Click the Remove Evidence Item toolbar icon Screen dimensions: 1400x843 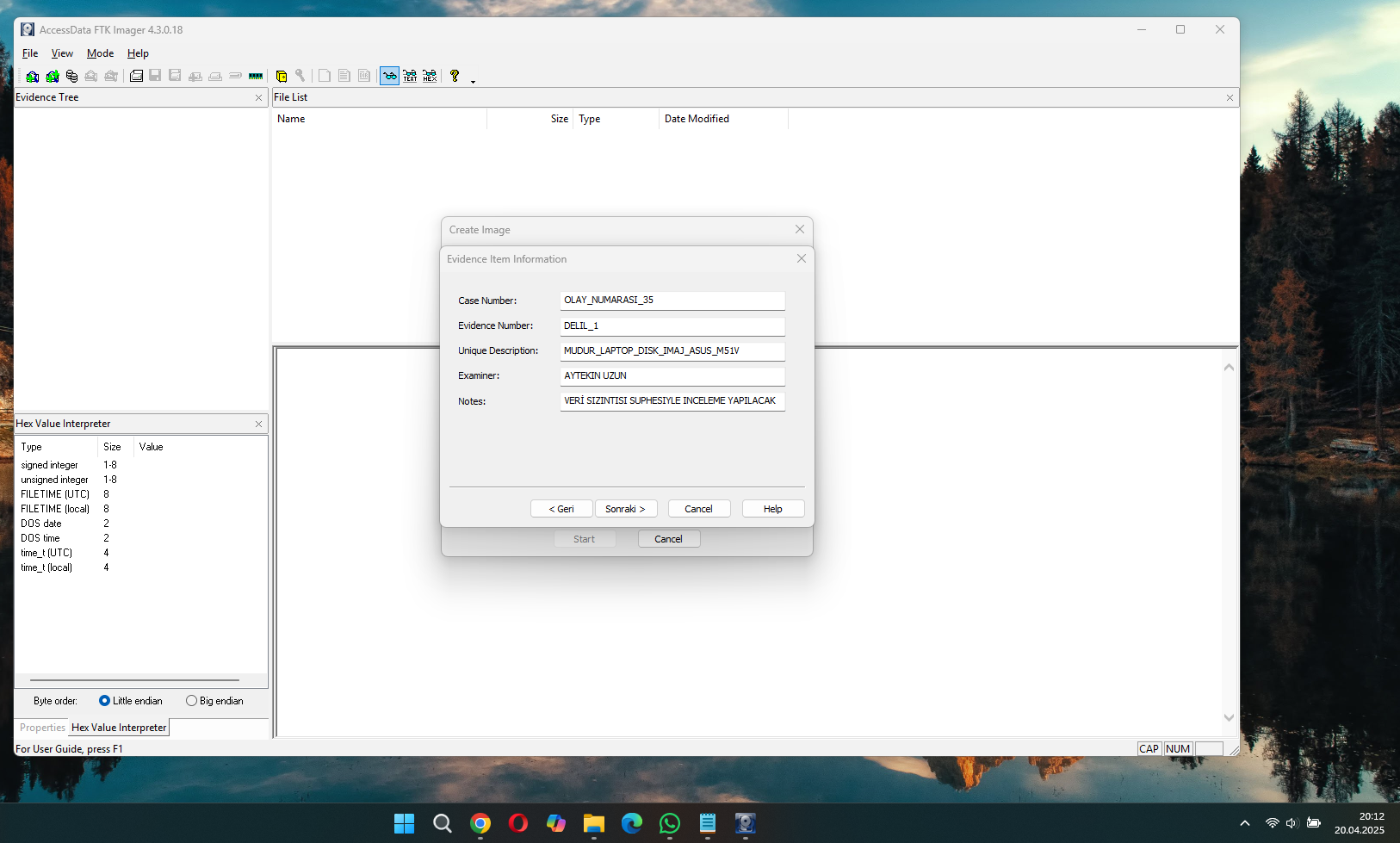(x=91, y=76)
